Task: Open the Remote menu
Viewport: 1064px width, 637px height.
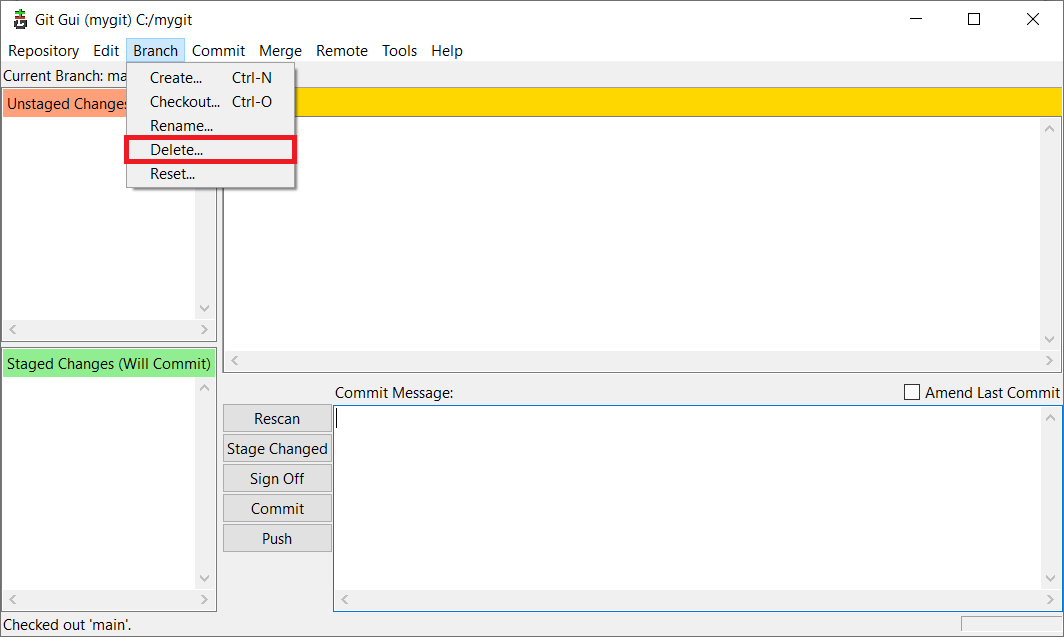Action: click(342, 51)
